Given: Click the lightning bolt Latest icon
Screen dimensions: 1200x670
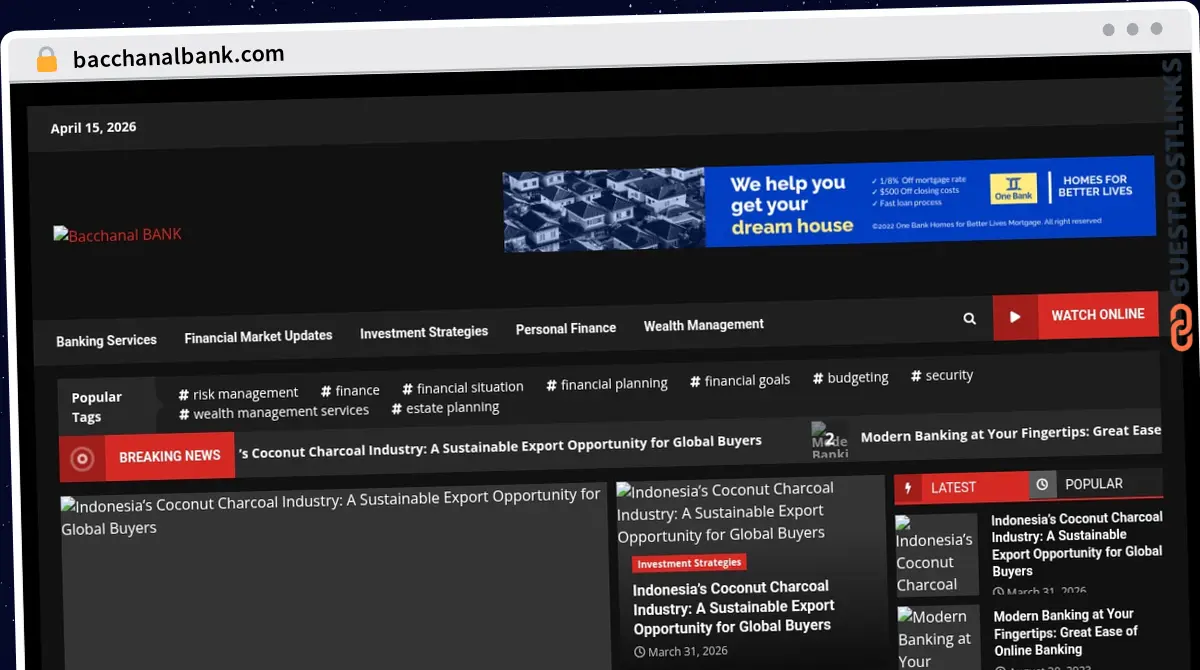Looking at the screenshot, I should click(908, 488).
